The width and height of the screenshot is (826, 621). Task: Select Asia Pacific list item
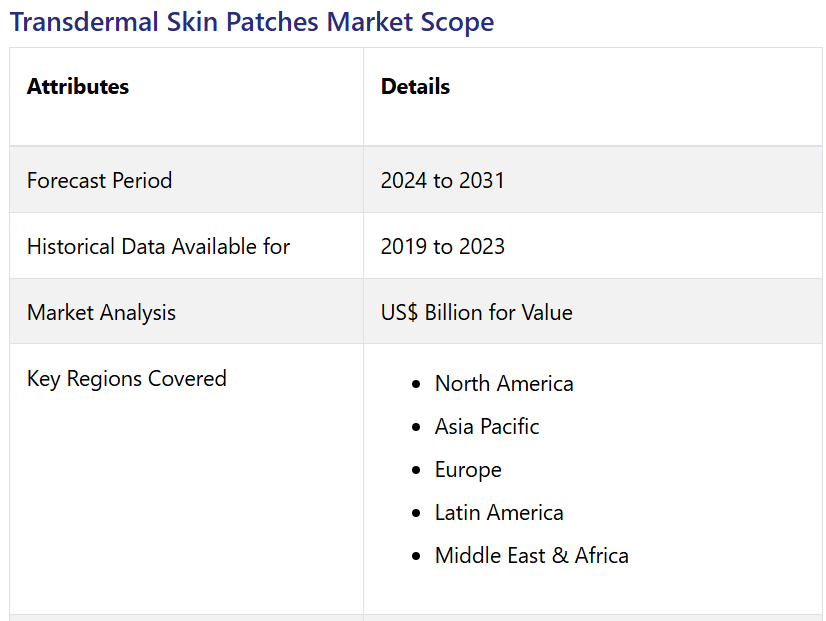487,427
